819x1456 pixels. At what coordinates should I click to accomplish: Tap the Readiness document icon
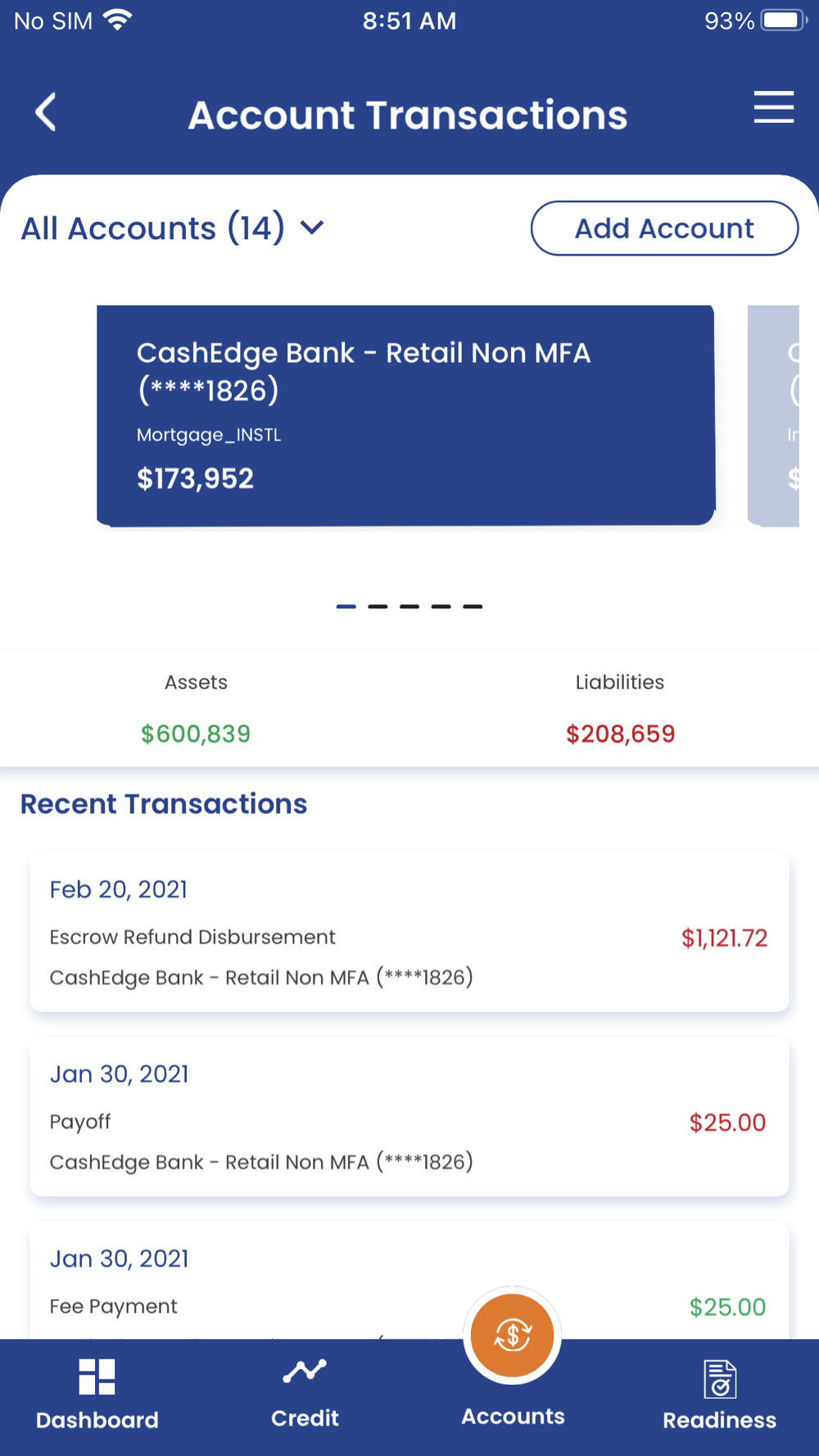click(720, 1379)
